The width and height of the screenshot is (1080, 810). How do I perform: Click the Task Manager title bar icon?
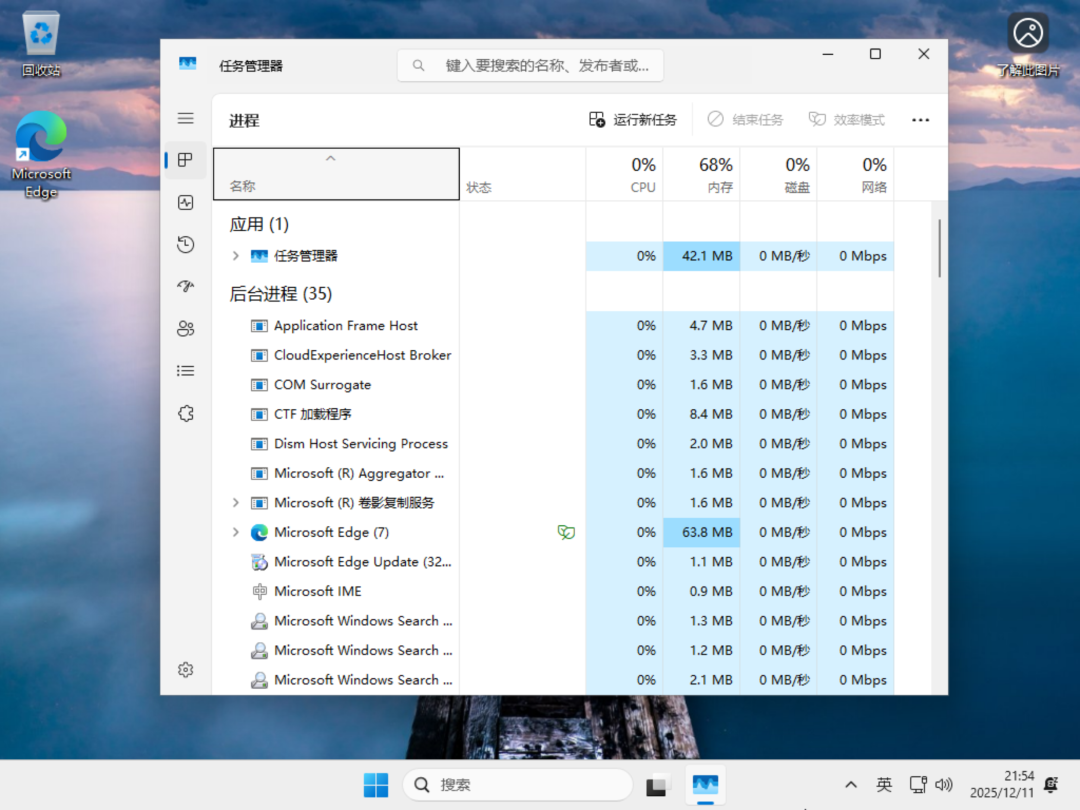187,64
